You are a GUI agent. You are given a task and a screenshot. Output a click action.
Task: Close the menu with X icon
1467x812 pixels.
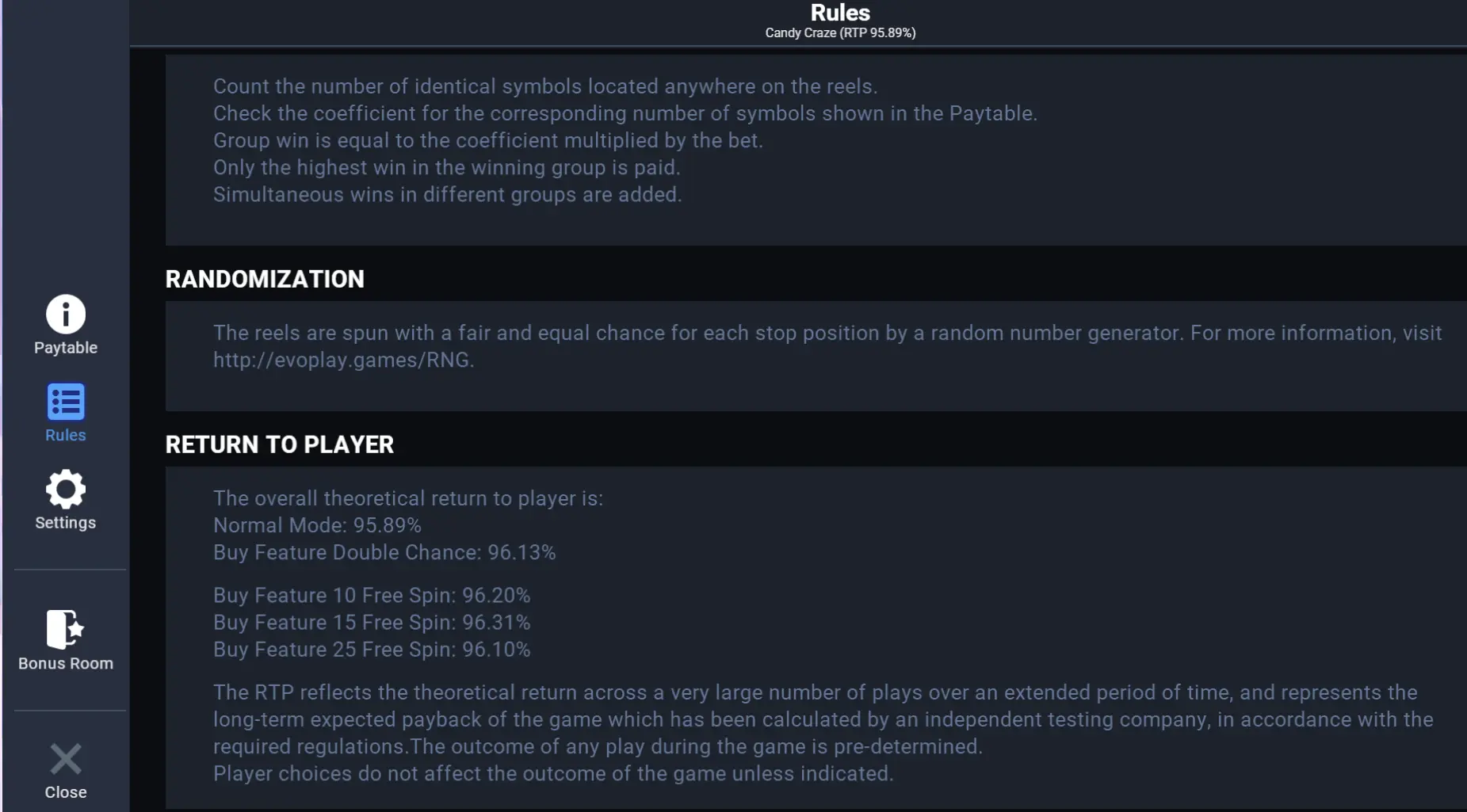coord(66,759)
